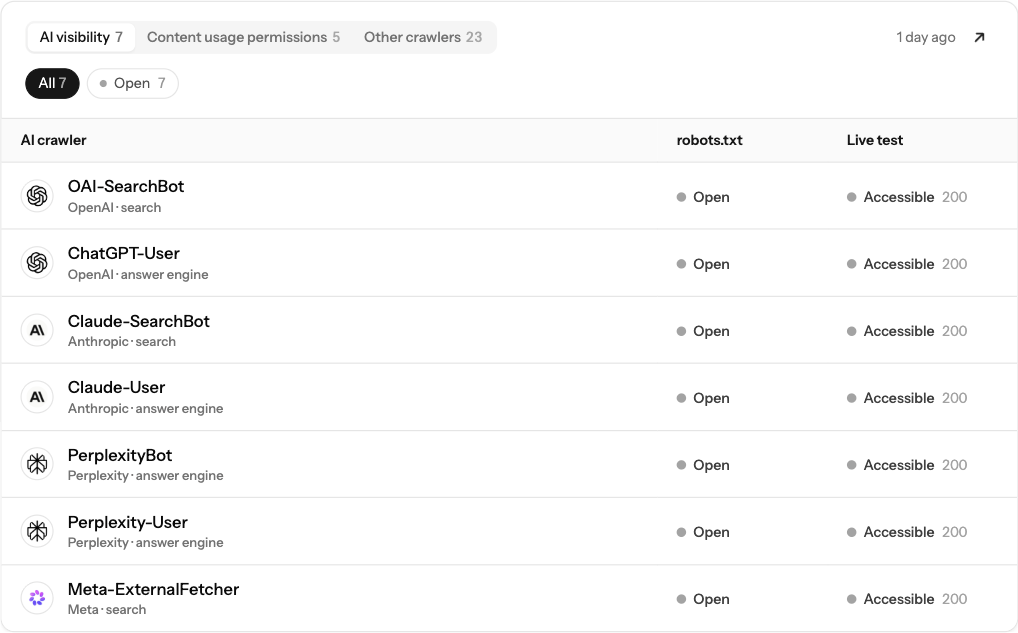1018x633 pixels.
Task: Click Accessible 200 in Claude-User row
Action: [x=907, y=398]
